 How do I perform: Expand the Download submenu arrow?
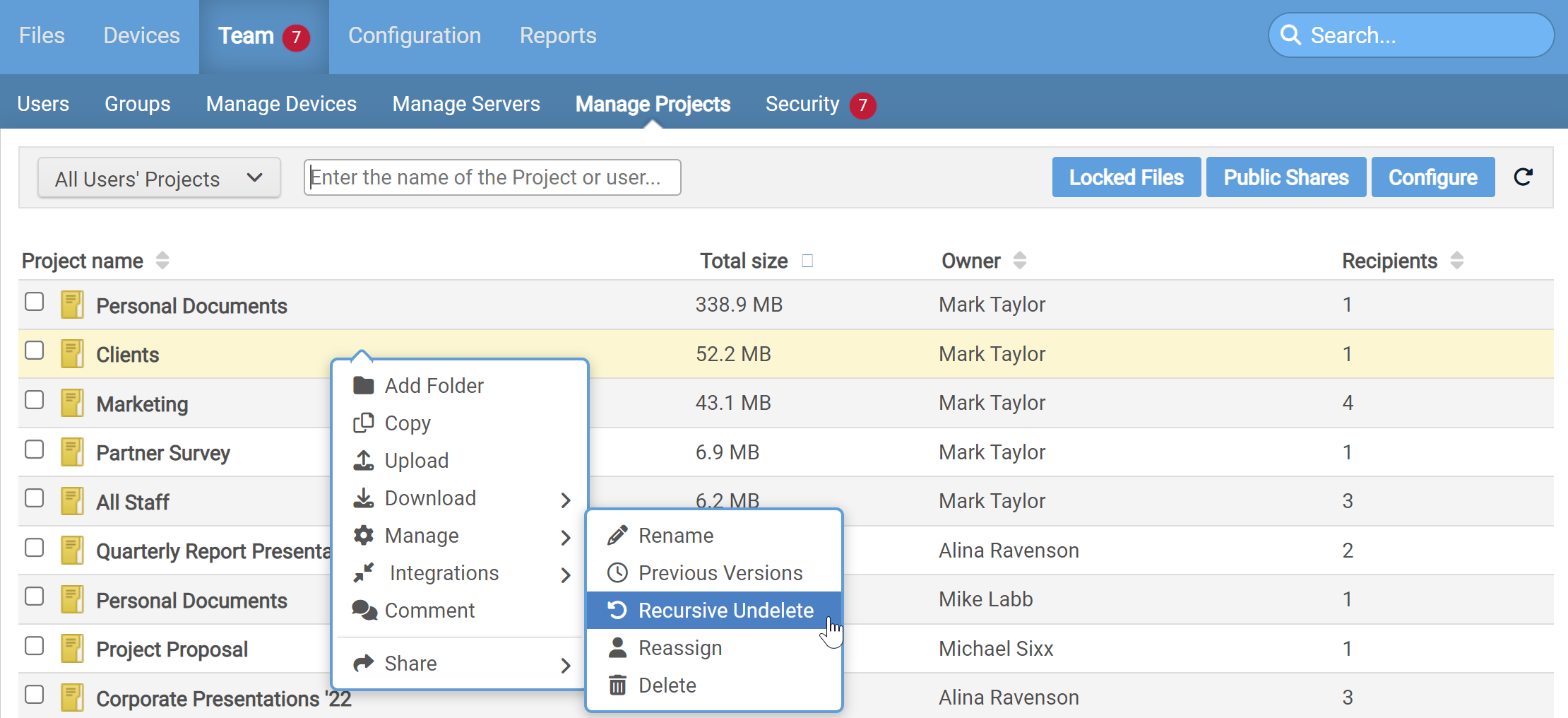(565, 500)
